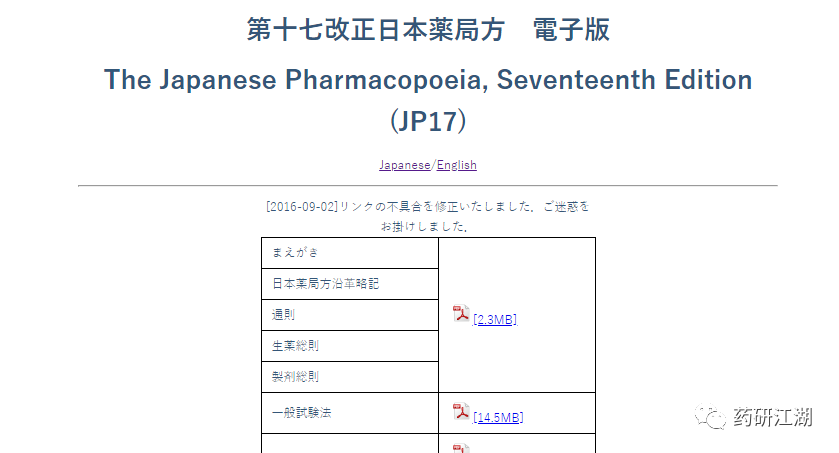Screen dimensions: 839x453
Task: Click the 通則 table cell
Action: click(x=350, y=315)
